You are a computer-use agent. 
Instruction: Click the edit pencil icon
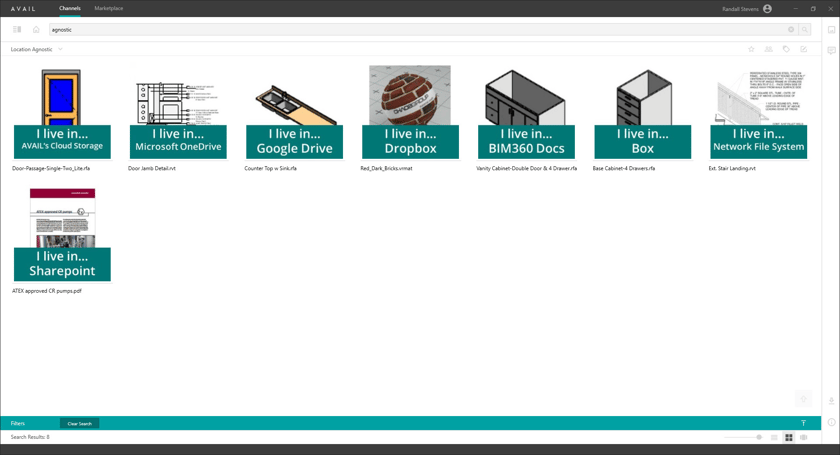pyautogui.click(x=804, y=49)
